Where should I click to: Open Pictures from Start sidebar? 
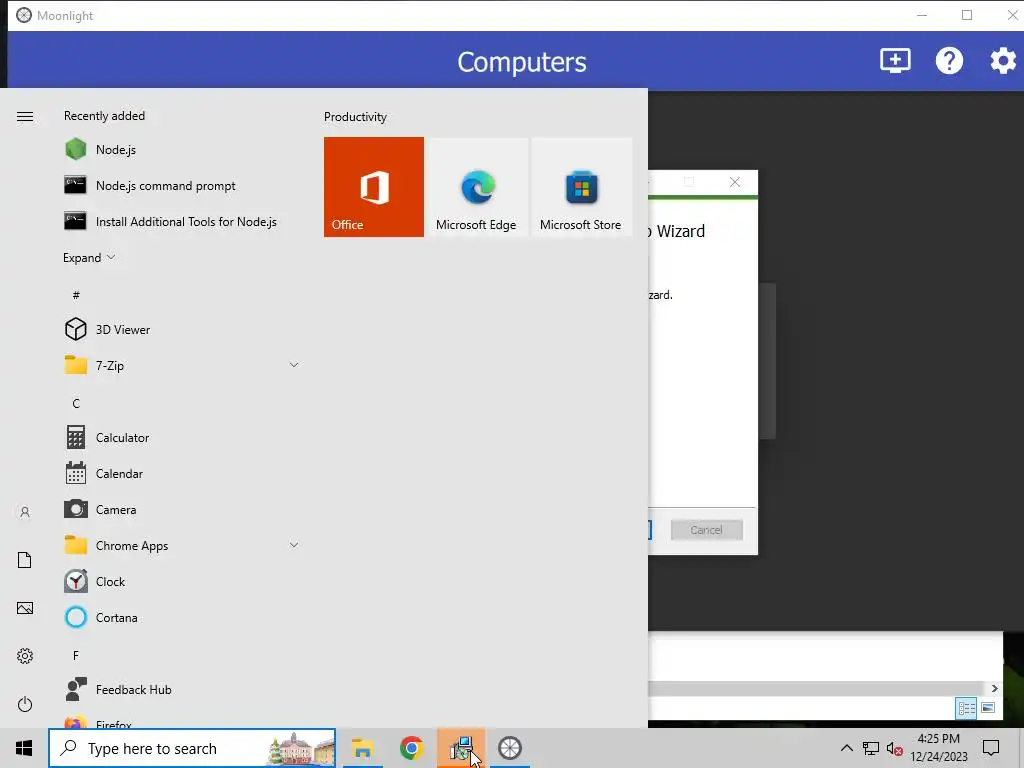coord(25,608)
